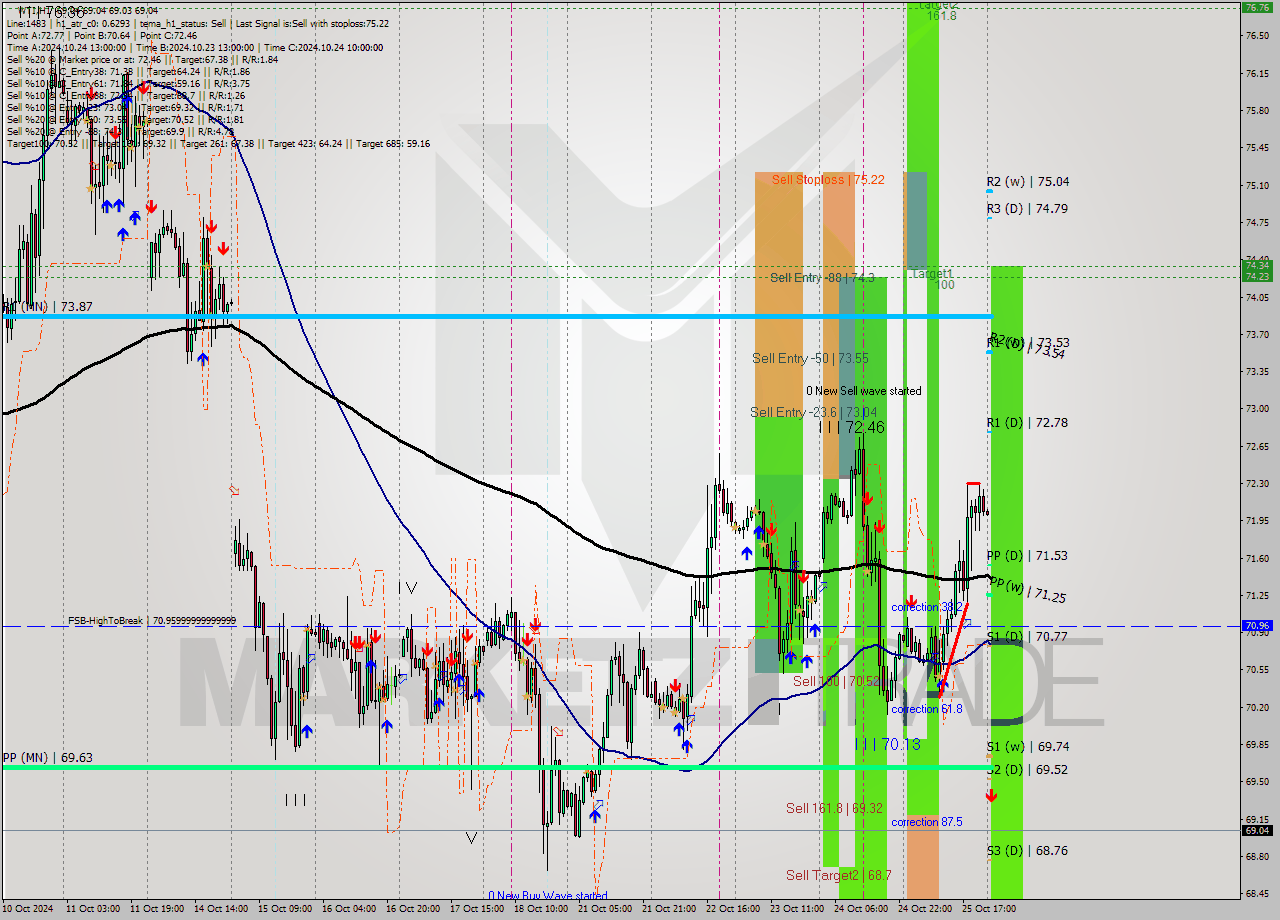Click the '24 Oct 22:00' time axis label
Screen dimensions: 1280x920
click(924, 909)
